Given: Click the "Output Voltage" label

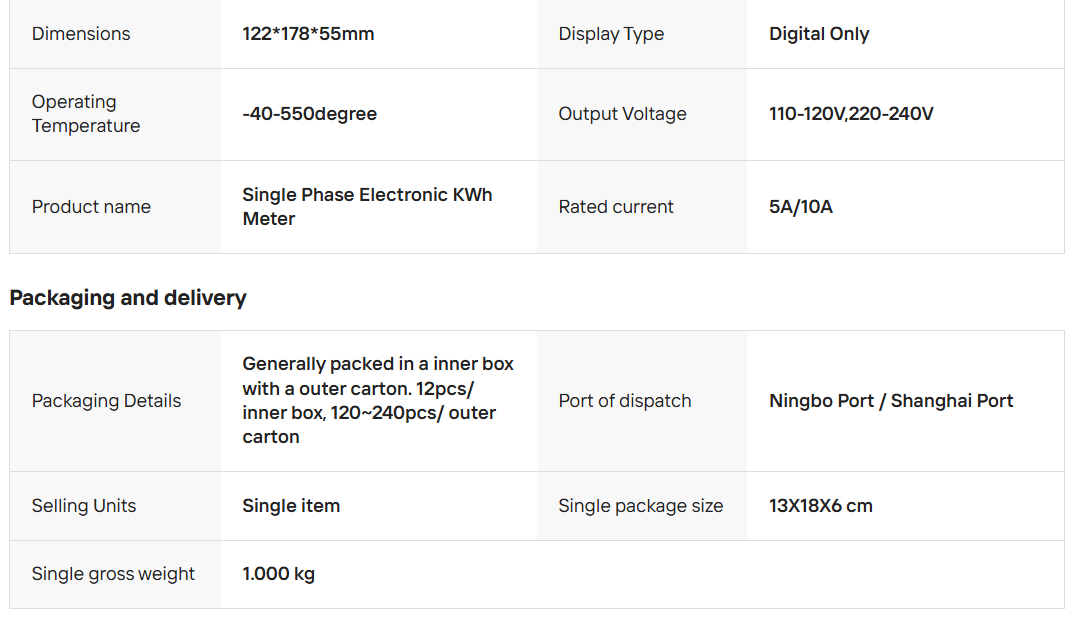Looking at the screenshot, I should coord(622,114).
